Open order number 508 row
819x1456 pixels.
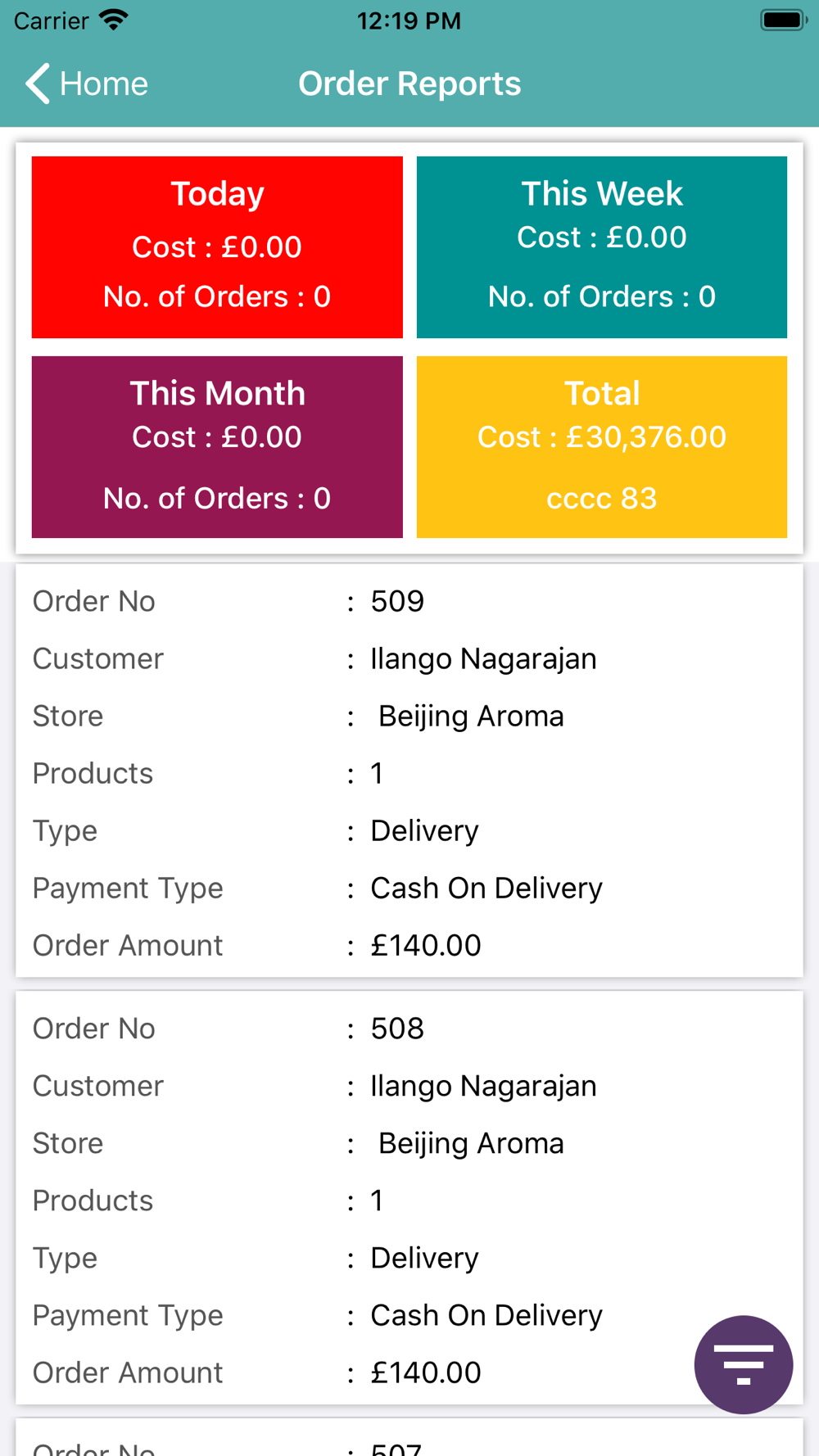pos(409,1029)
